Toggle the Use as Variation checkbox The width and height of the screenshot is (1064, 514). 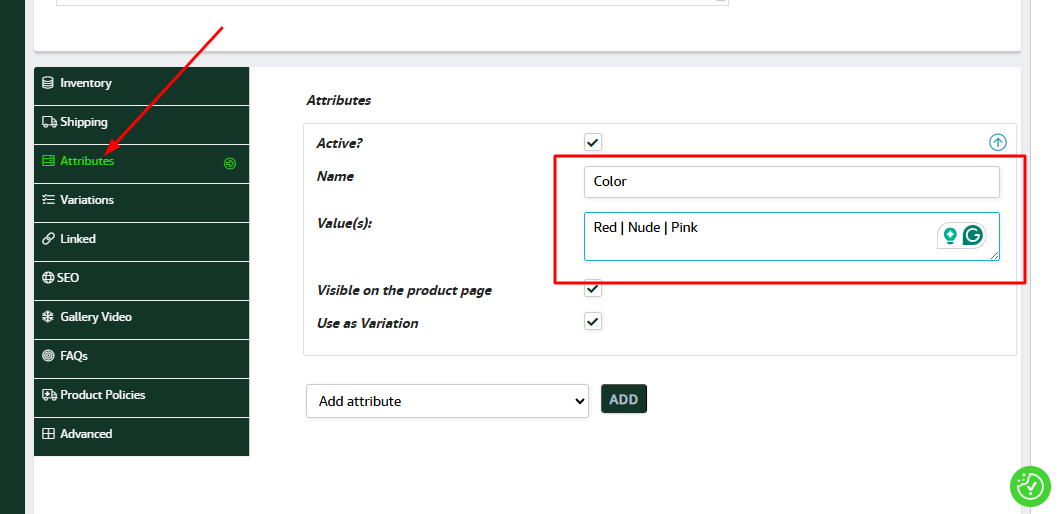pyautogui.click(x=593, y=322)
